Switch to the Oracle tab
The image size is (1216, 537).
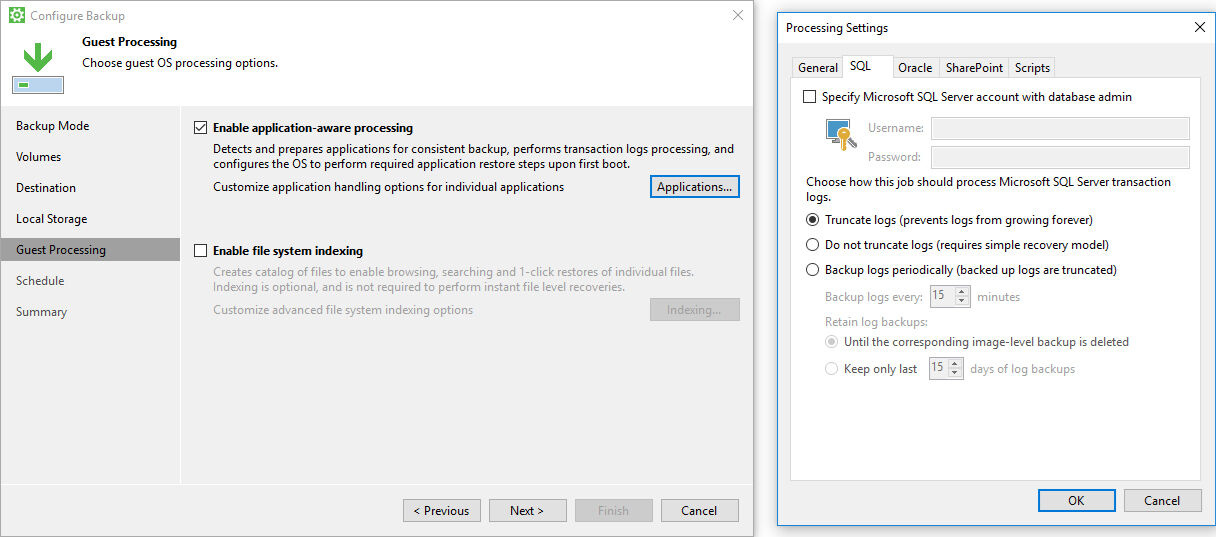coord(914,68)
